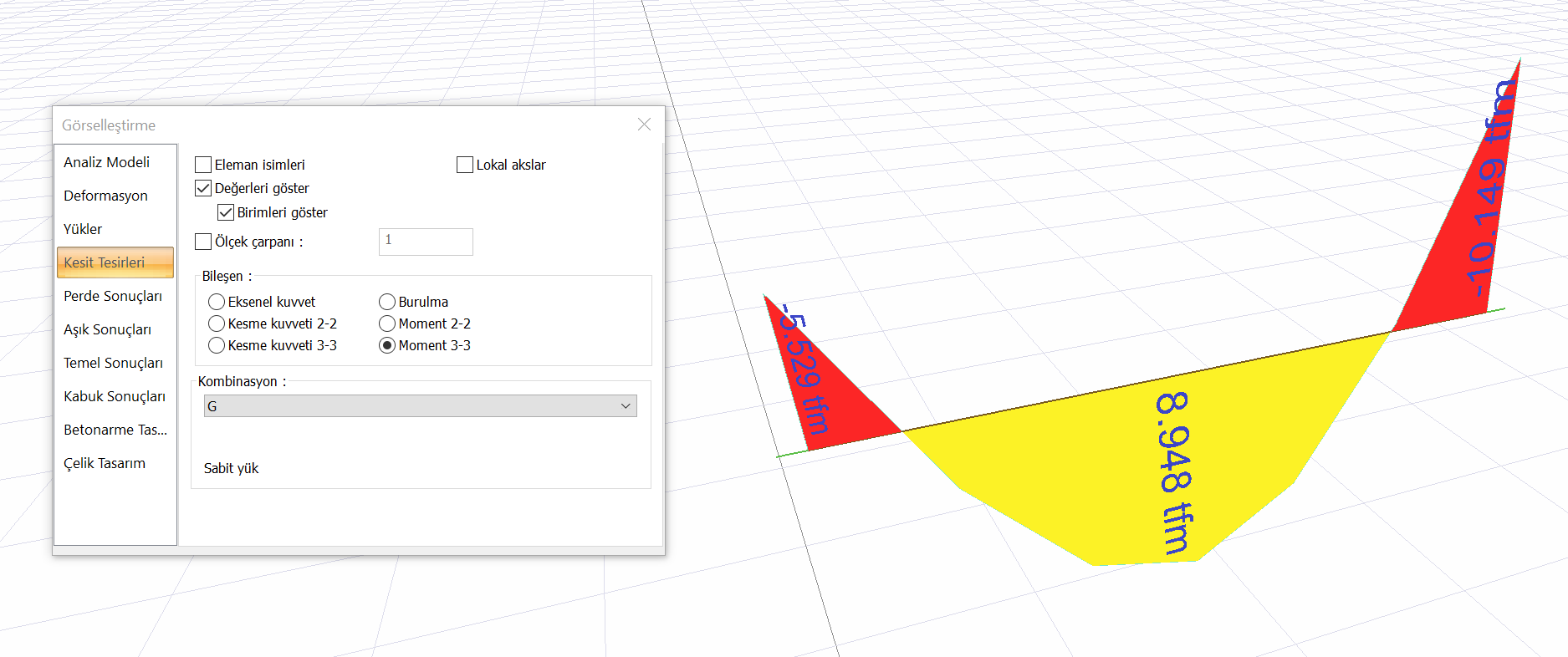1568x657 pixels.
Task: Switch to the Deformasyon view
Action: coord(105,196)
